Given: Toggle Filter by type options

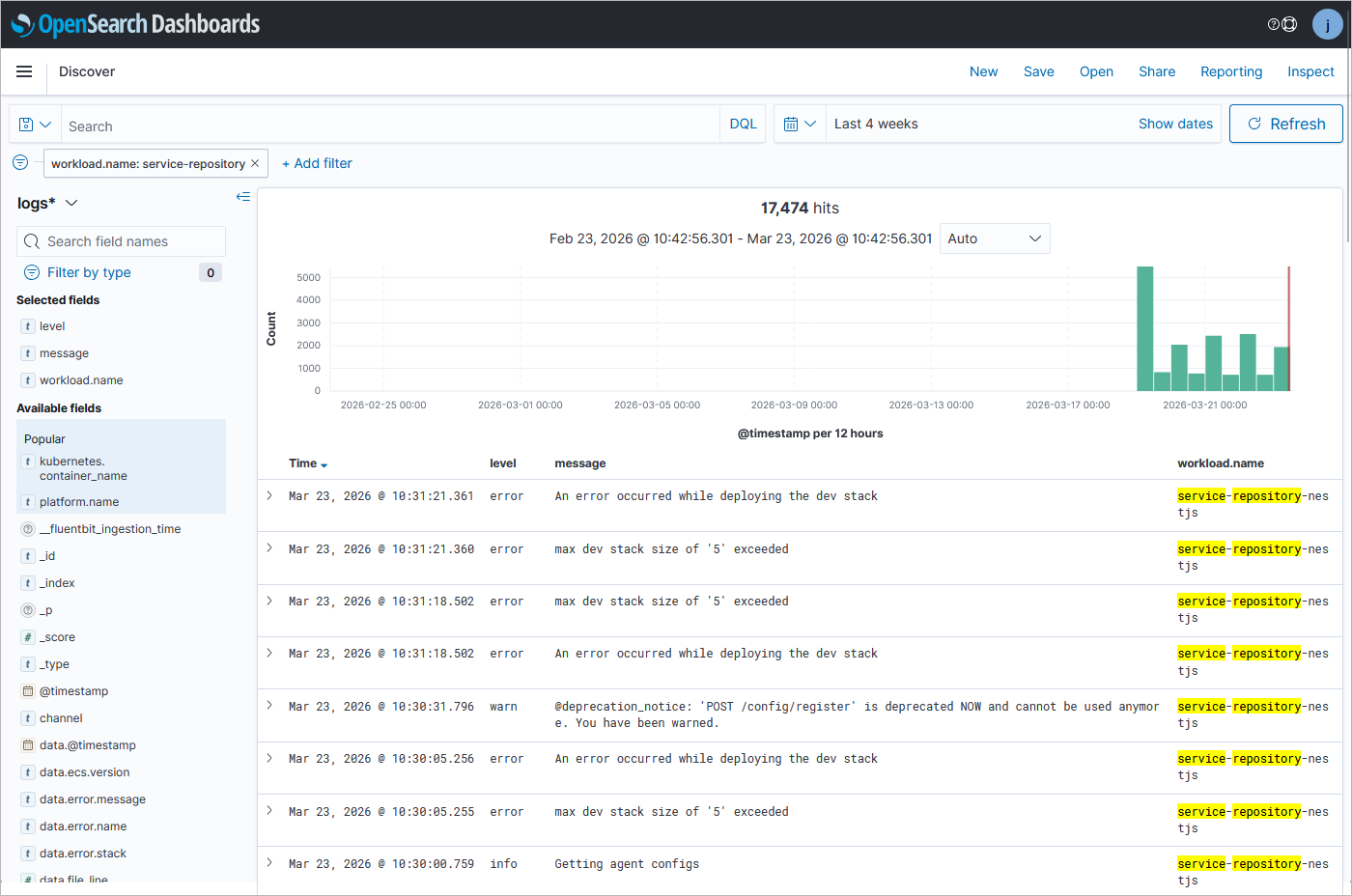Looking at the screenshot, I should (89, 272).
